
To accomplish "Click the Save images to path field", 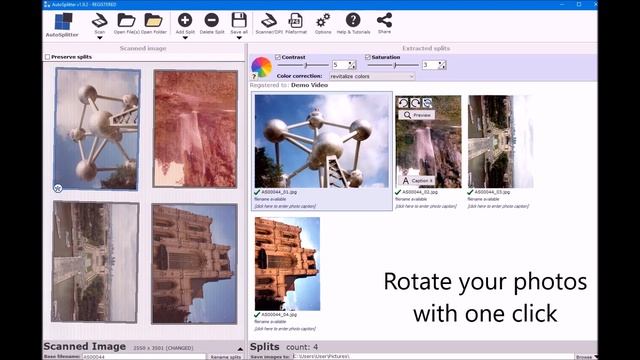I will coord(433,357).
